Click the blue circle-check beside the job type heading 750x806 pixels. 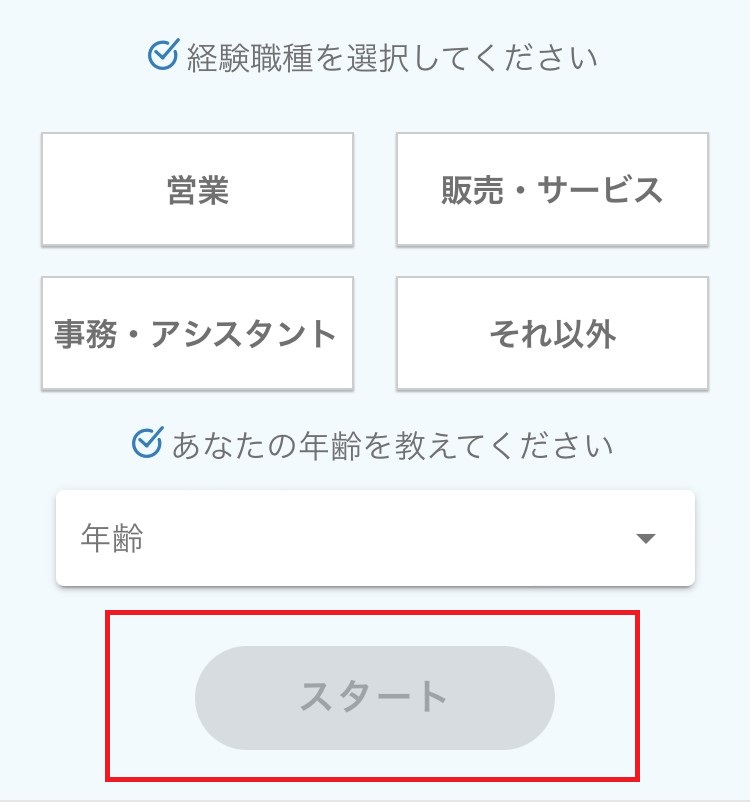163,54
